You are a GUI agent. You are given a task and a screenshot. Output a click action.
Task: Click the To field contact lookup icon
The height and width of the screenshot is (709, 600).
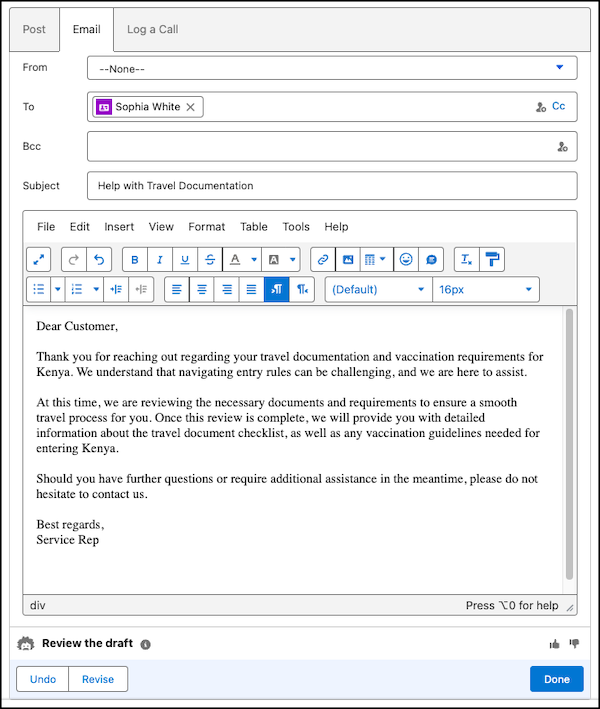[x=541, y=107]
